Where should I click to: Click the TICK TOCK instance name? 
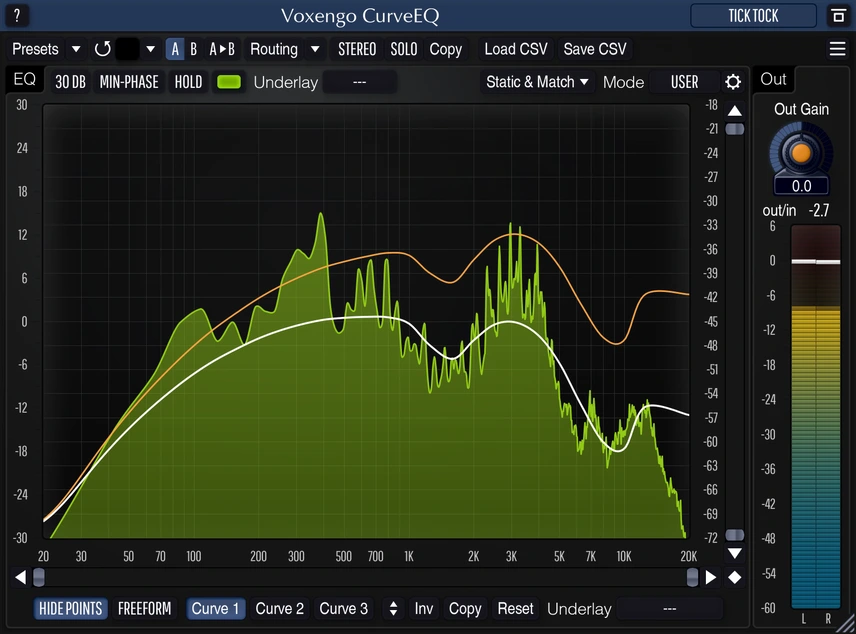click(753, 15)
